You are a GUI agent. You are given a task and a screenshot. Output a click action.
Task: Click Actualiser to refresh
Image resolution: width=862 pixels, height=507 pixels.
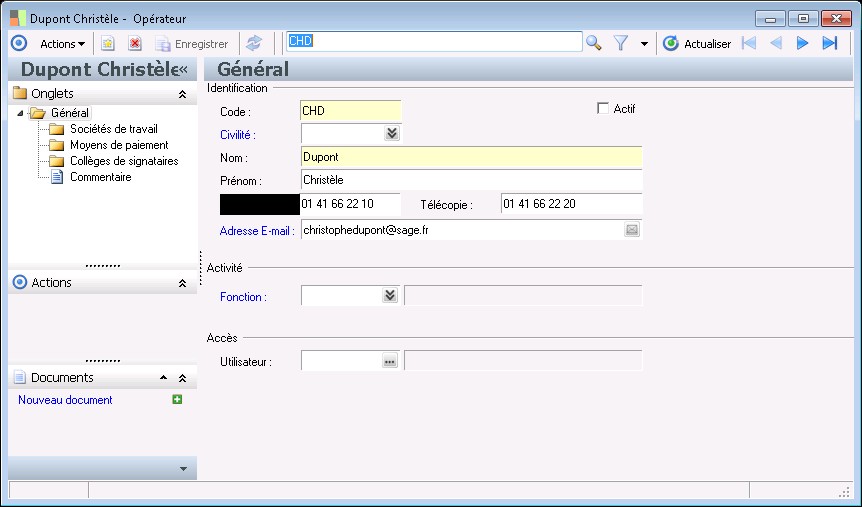697,44
